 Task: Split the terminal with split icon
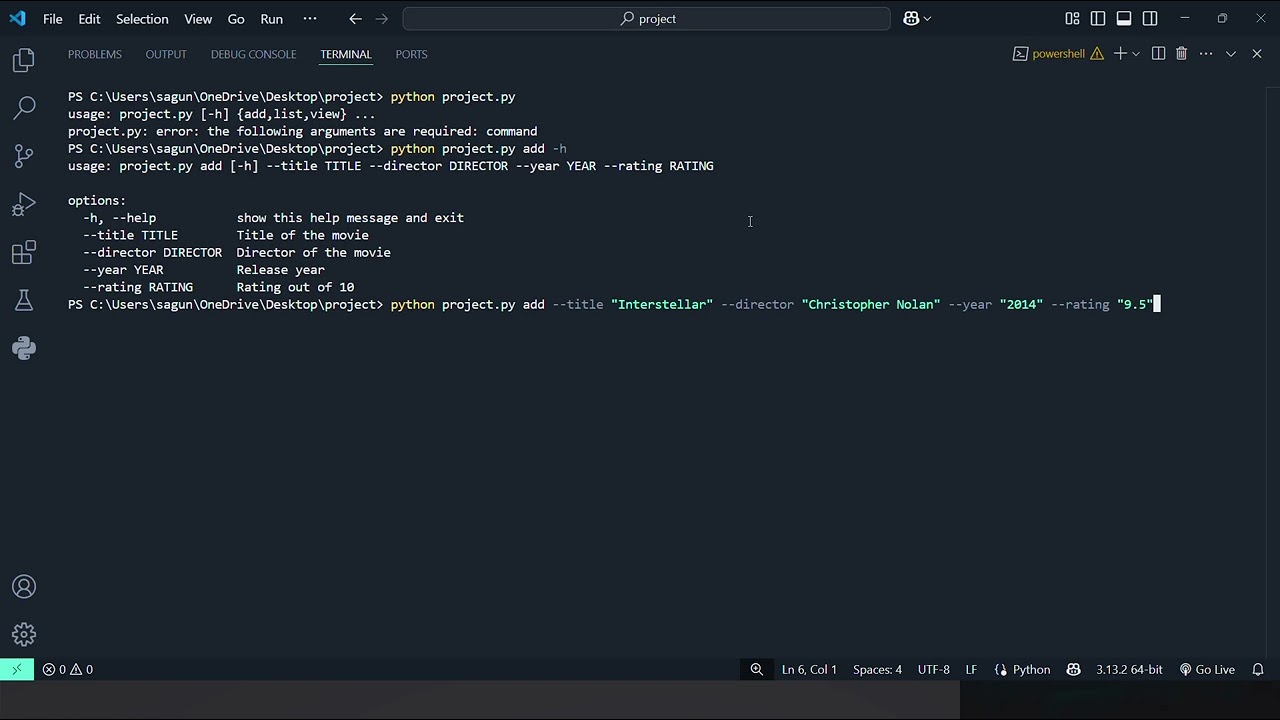[1158, 54]
